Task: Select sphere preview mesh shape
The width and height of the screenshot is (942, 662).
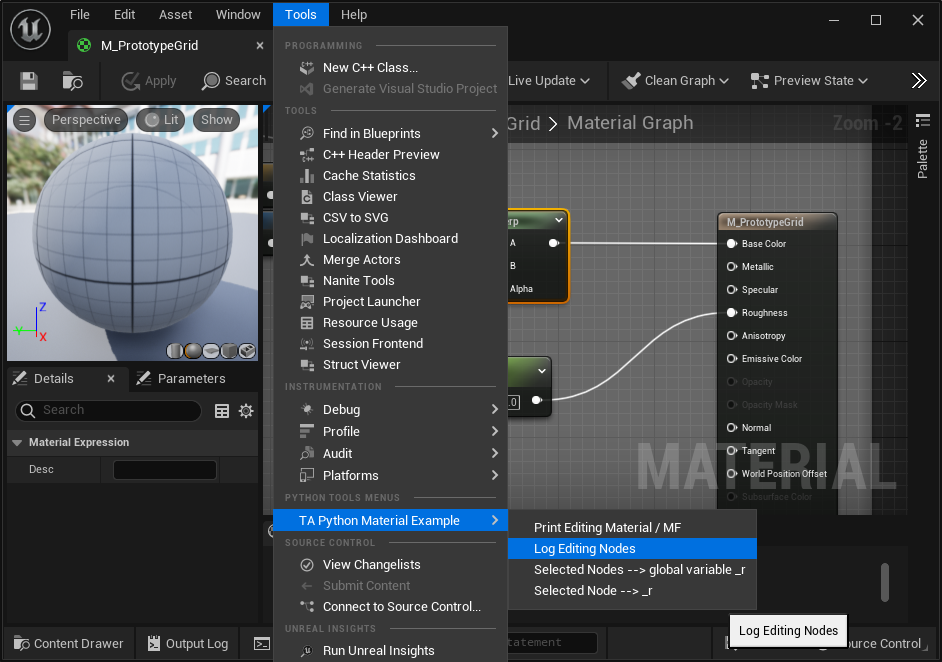Action: (193, 350)
